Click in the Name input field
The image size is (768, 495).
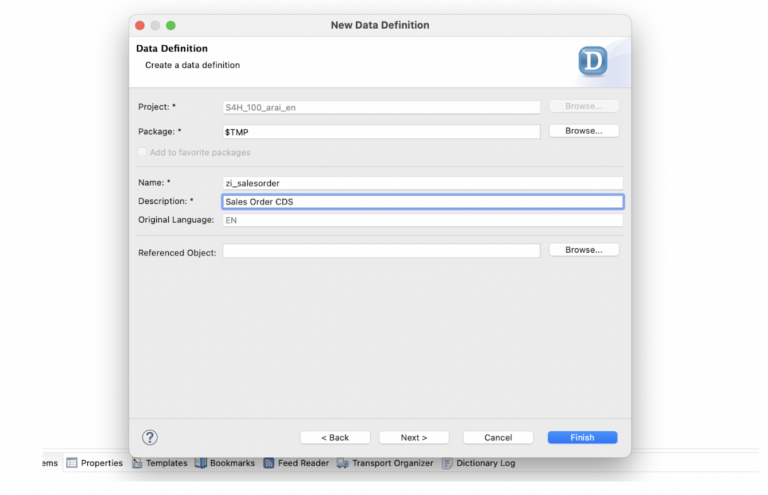(422, 183)
